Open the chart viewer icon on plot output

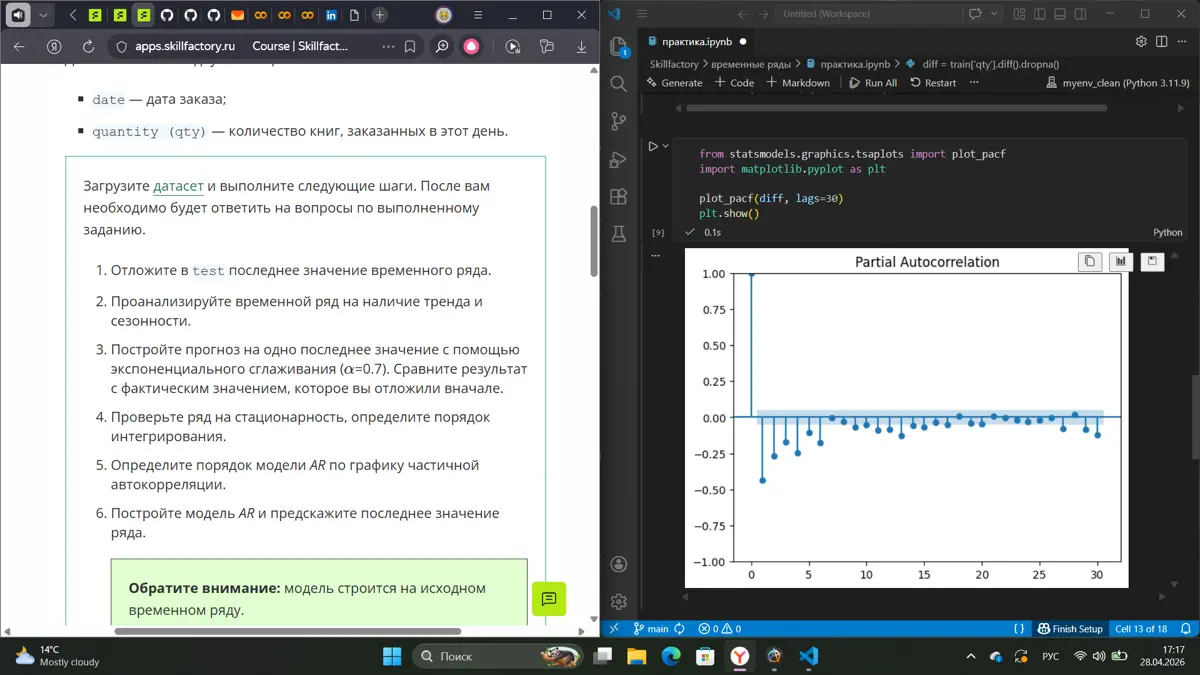pos(1121,261)
